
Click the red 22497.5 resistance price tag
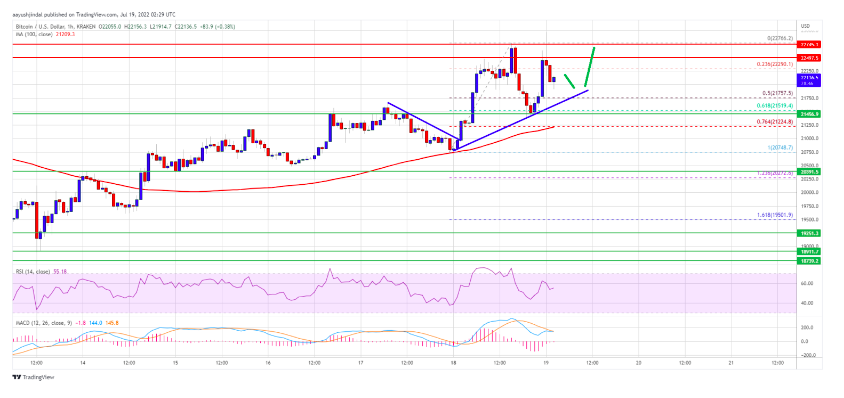pyautogui.click(x=807, y=57)
